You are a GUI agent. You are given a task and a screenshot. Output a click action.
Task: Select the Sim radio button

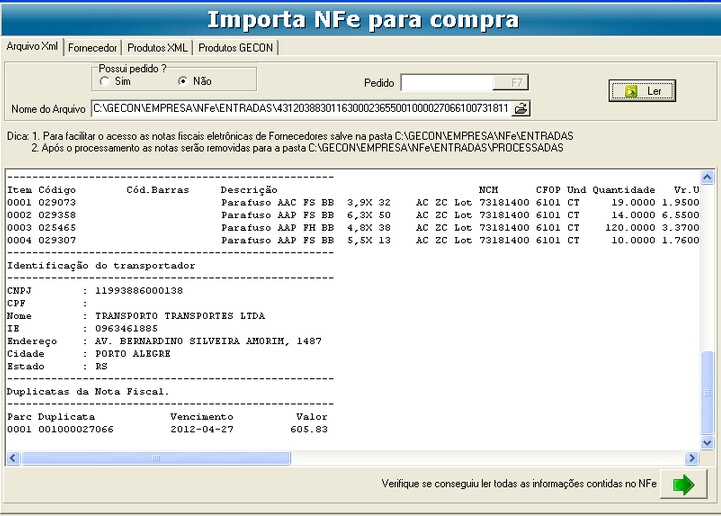[x=104, y=81]
